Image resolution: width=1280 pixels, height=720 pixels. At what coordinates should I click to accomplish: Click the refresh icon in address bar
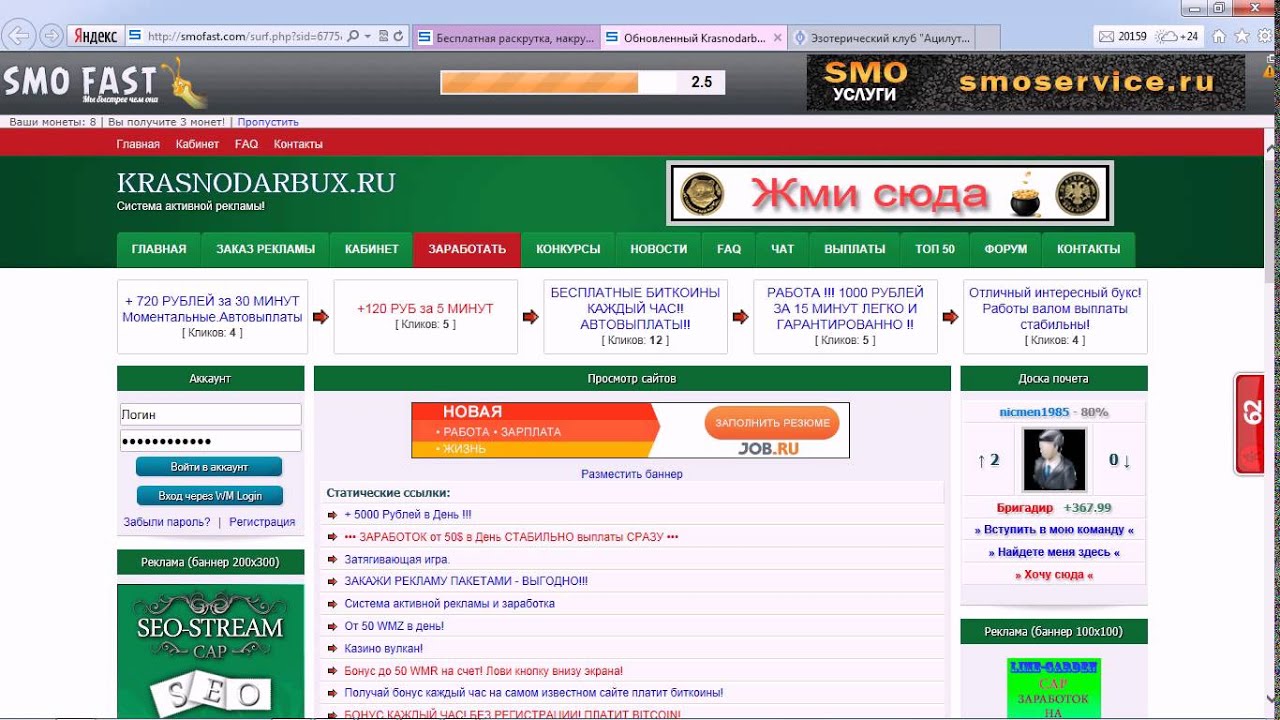399,36
